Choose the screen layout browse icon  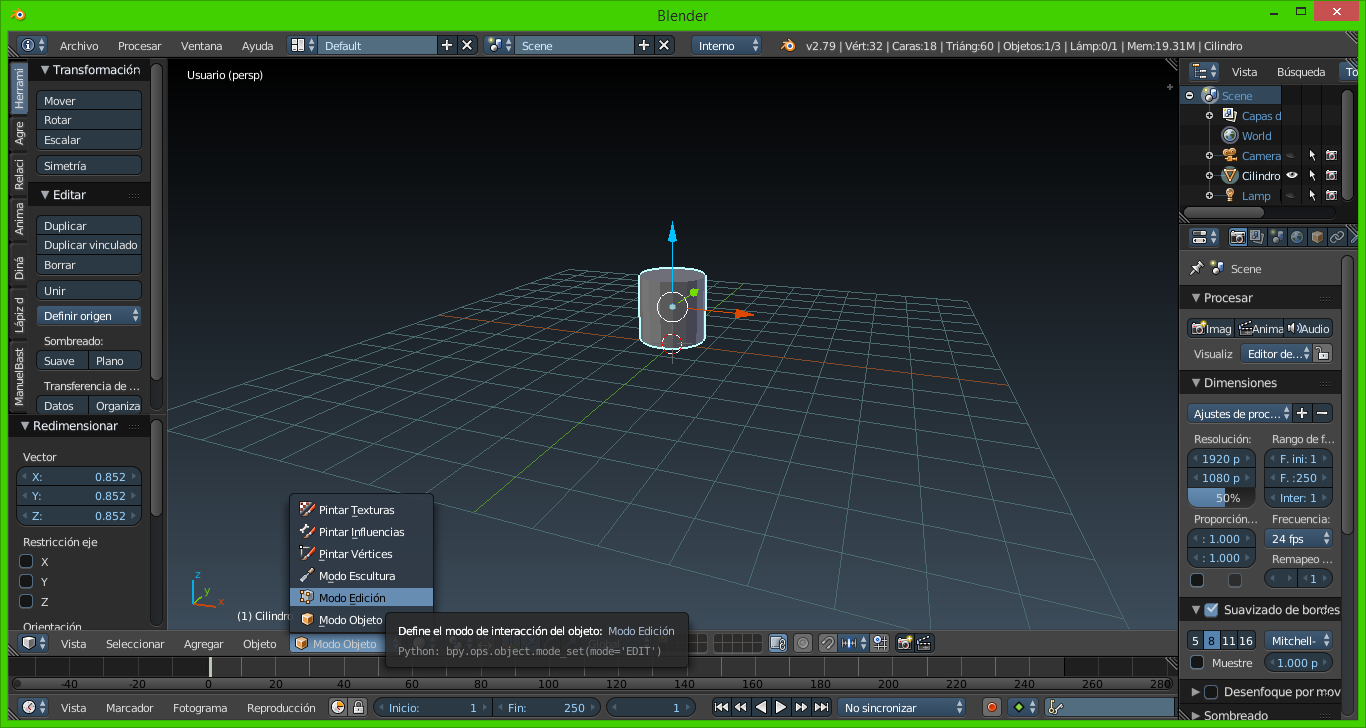pyautogui.click(x=302, y=46)
